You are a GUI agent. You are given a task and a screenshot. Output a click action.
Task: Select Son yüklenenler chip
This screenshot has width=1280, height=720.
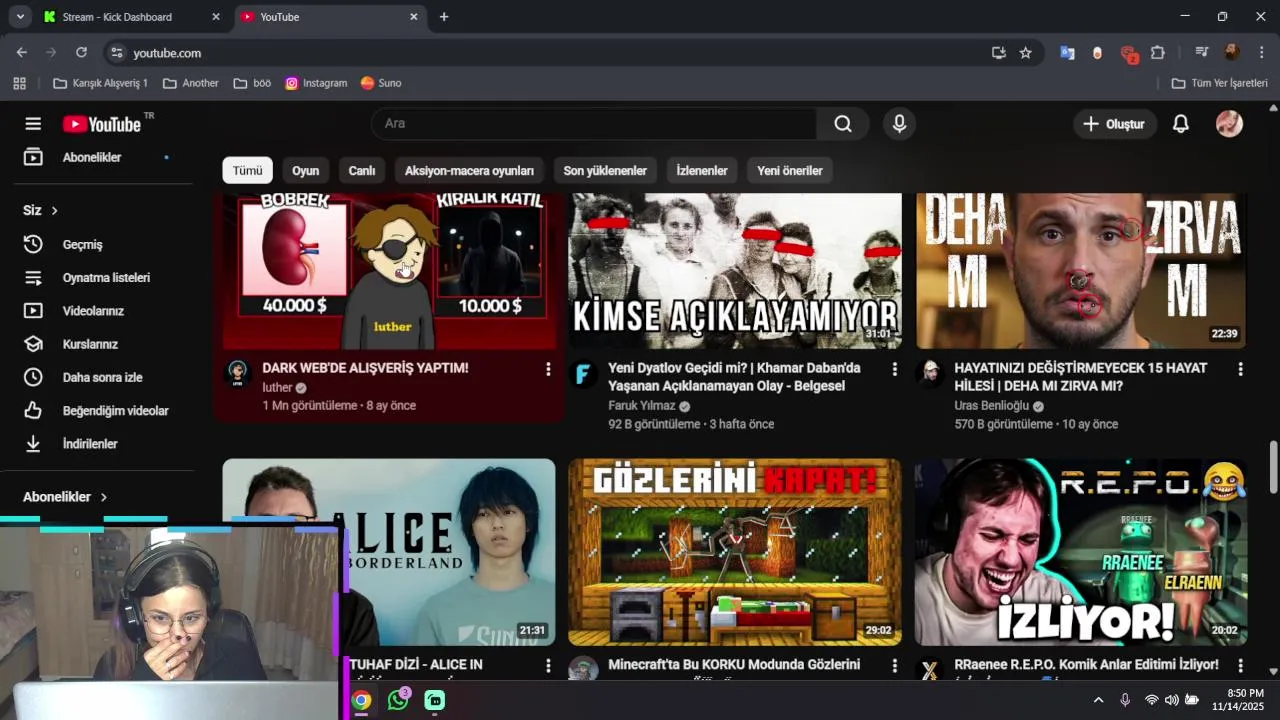click(605, 171)
